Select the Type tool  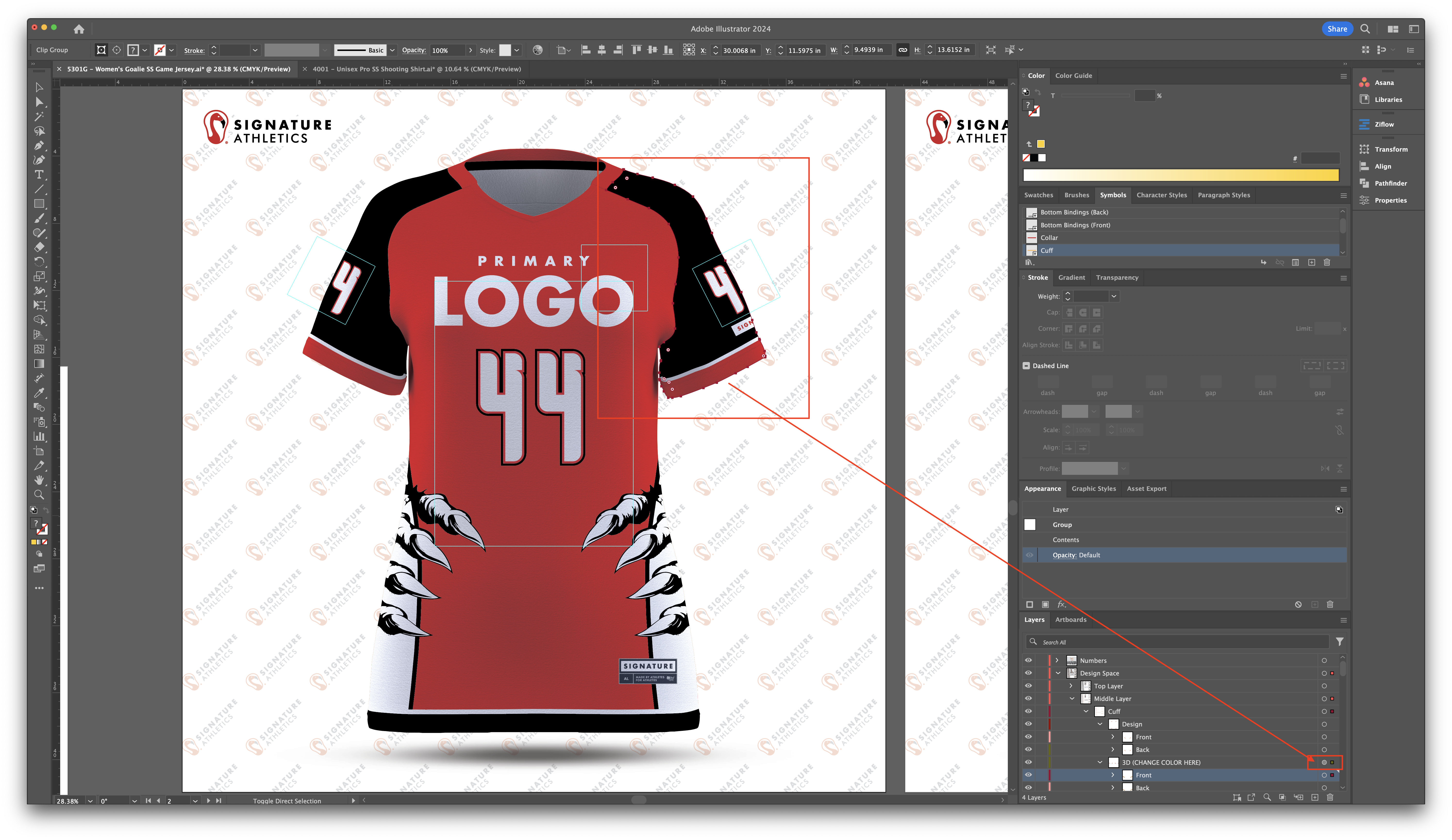(x=39, y=174)
